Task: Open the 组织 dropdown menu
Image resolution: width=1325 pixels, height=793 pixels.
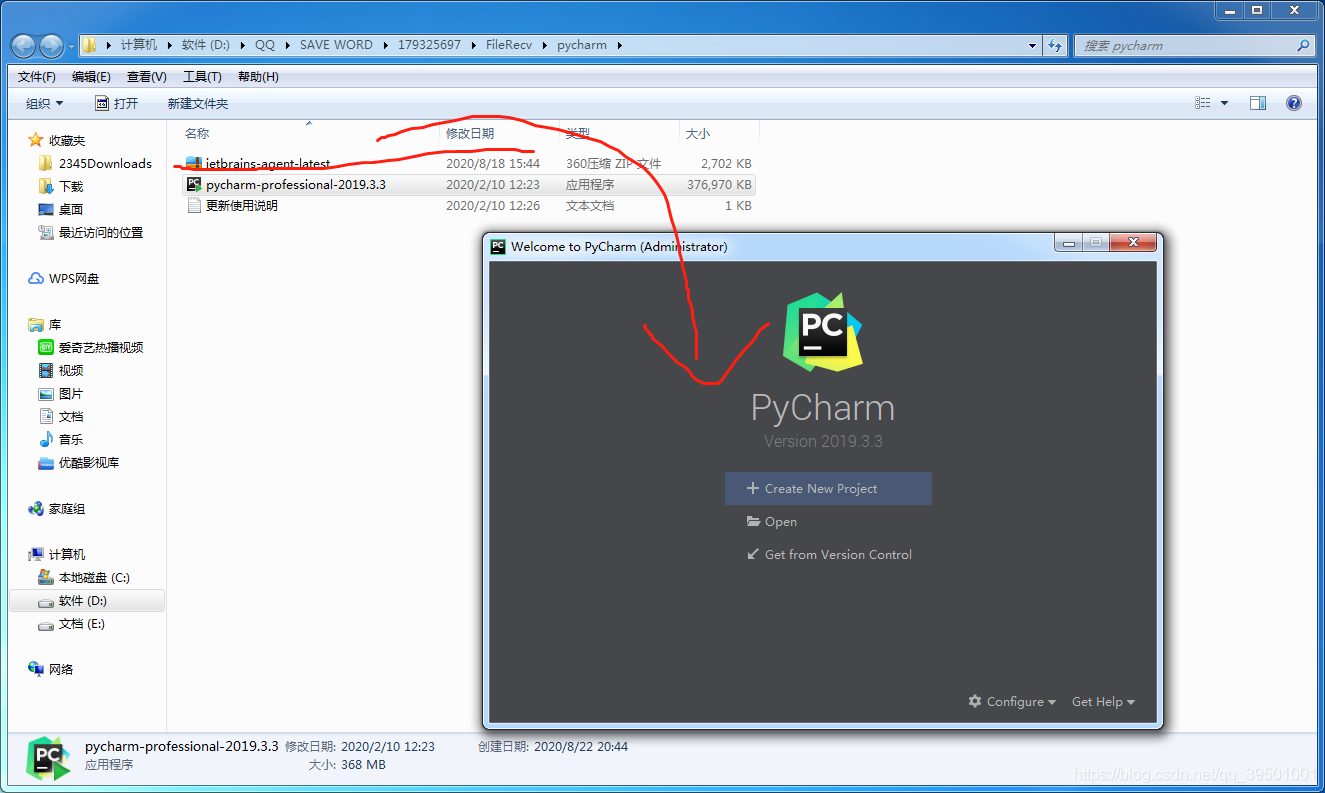Action: point(44,103)
